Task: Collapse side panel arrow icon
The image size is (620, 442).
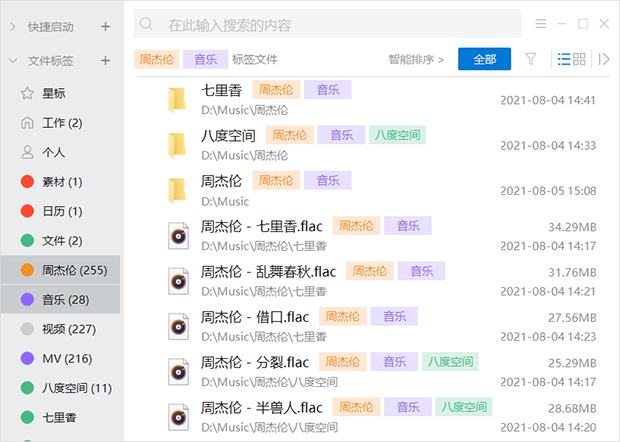Action: [603, 59]
